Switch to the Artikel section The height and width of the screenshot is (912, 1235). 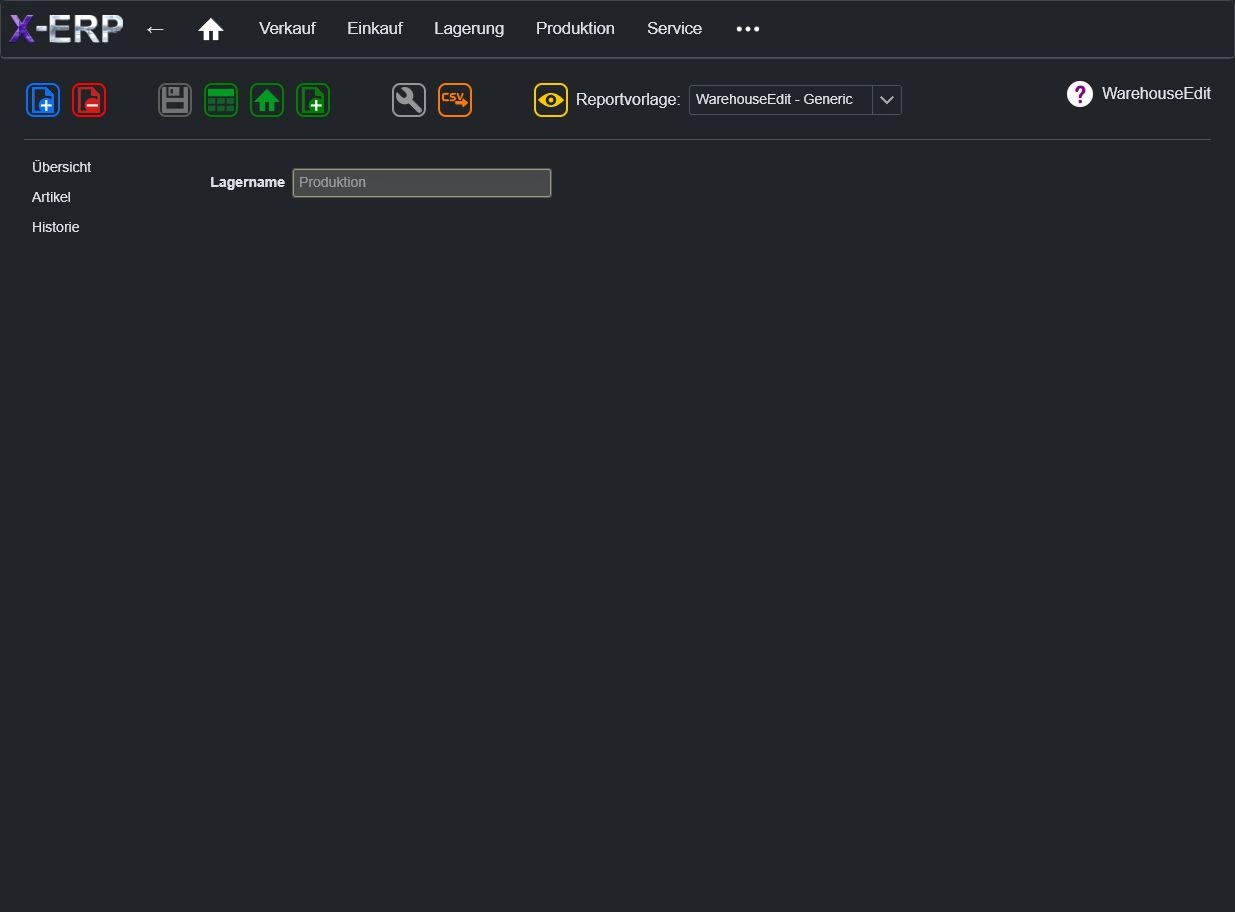pos(51,197)
